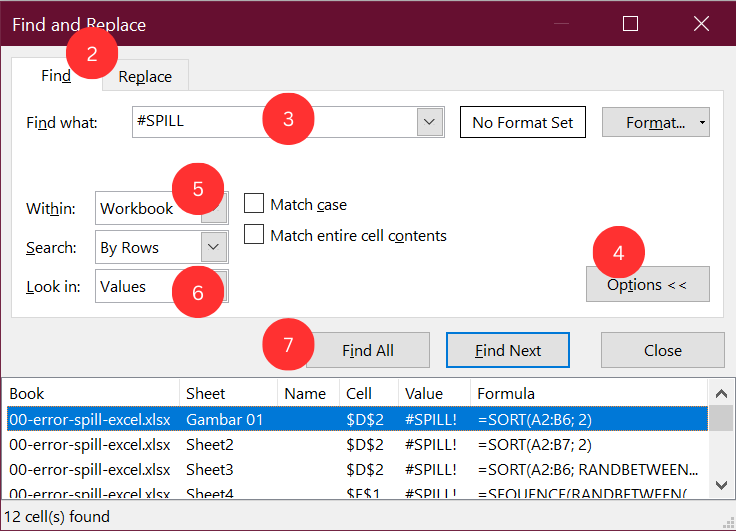Screen dimensions: 736x531
Task: Open the Search By Rows dropdown
Action: [x=161, y=247]
